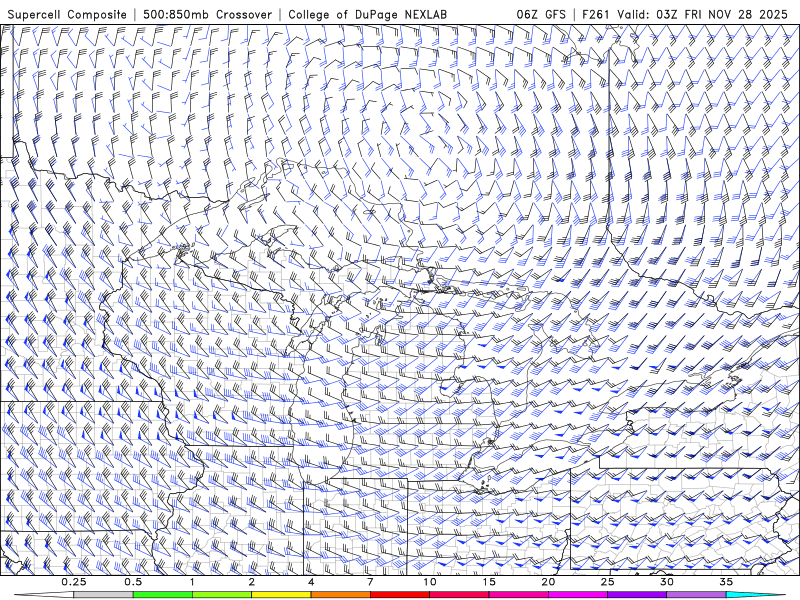Click the 1 label on the color scale

tap(192, 582)
